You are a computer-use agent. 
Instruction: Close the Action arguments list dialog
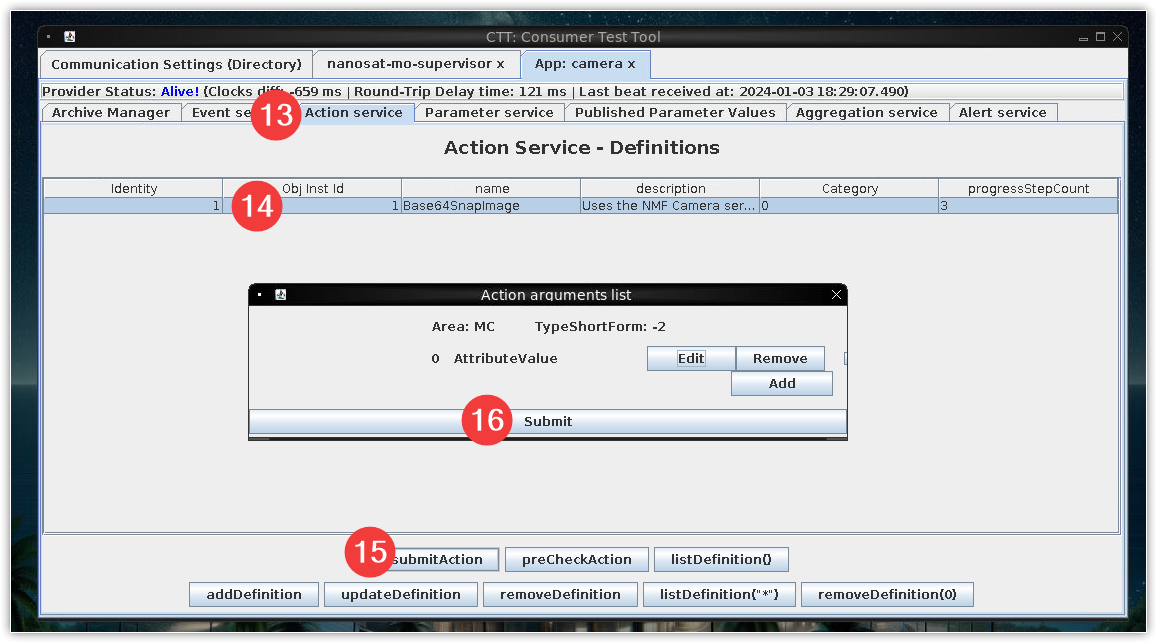(836, 295)
